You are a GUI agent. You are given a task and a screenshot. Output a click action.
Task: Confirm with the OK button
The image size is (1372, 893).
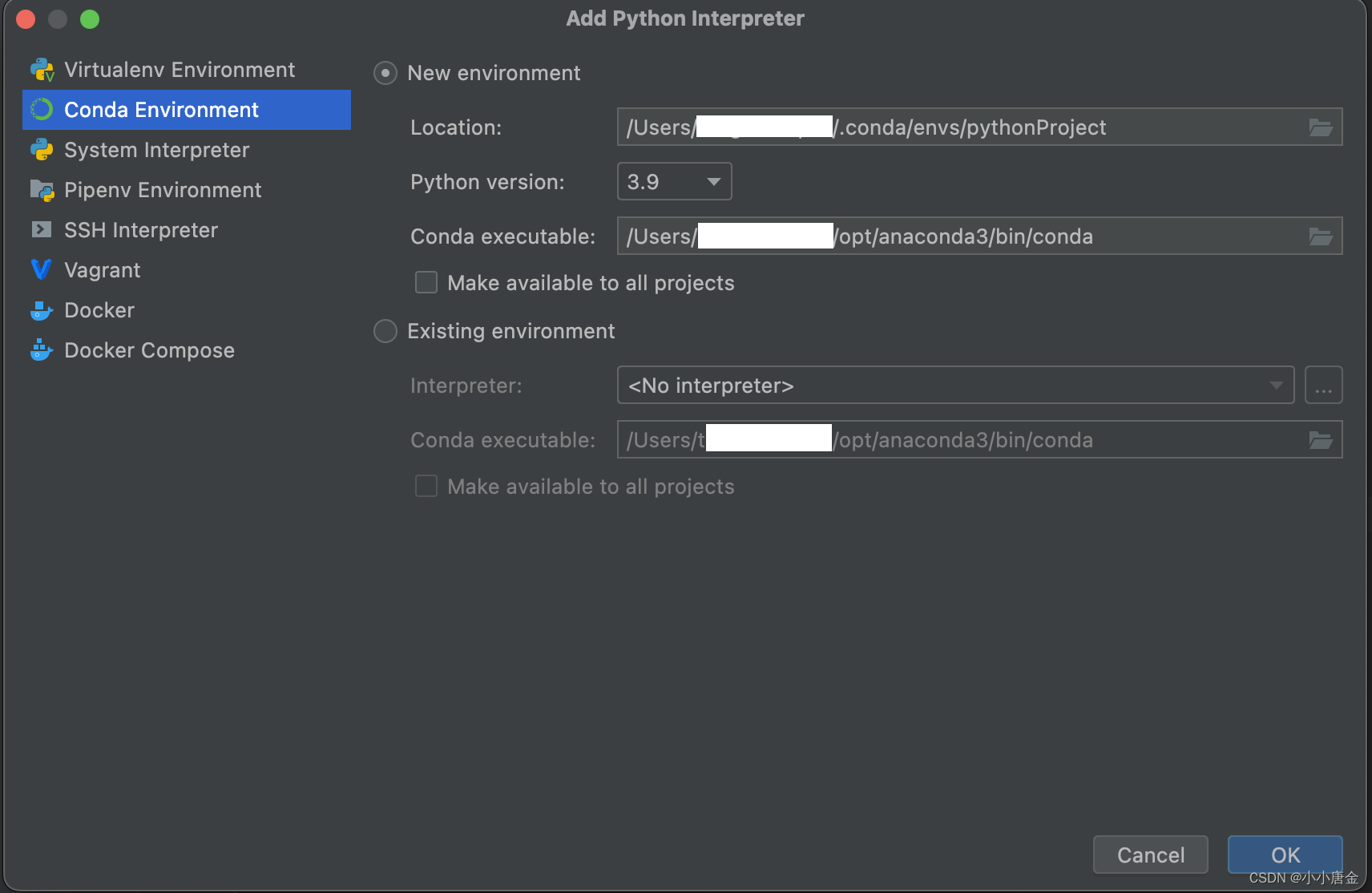point(1285,855)
